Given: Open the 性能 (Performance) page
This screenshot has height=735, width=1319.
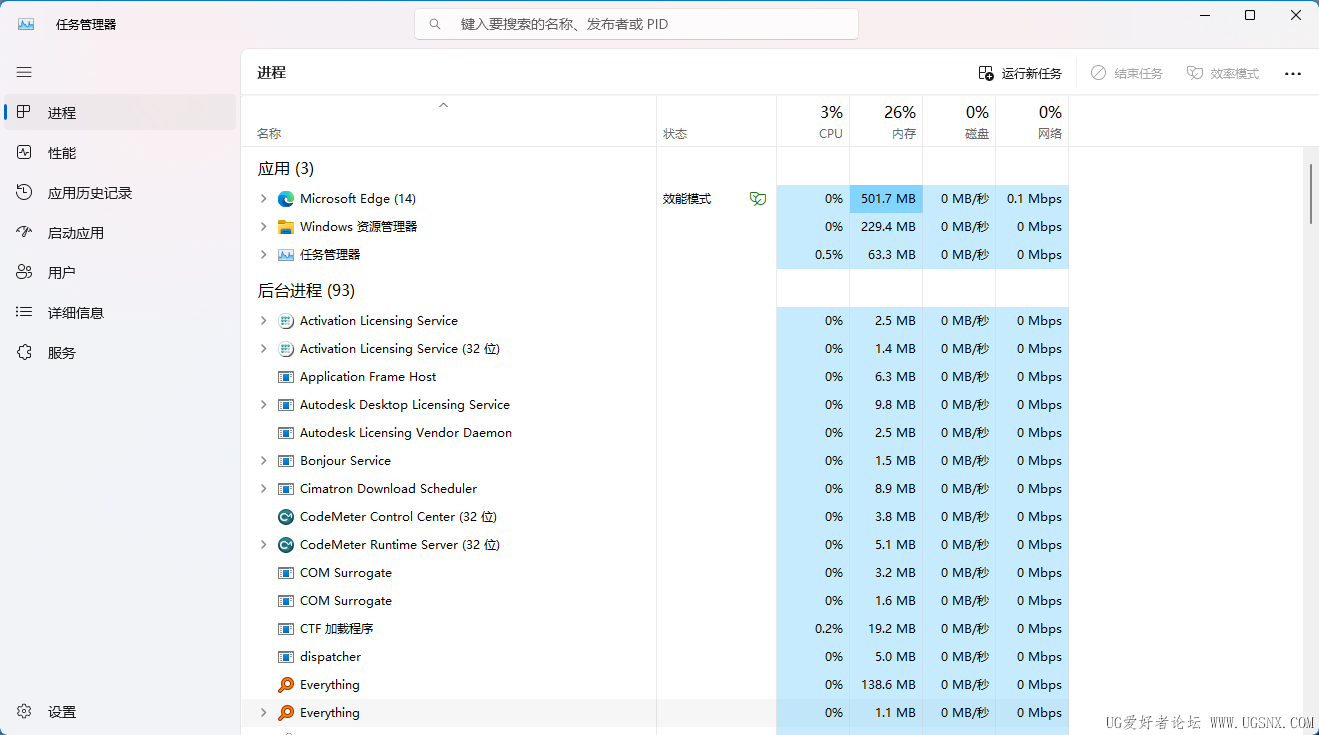Looking at the screenshot, I should point(61,153).
